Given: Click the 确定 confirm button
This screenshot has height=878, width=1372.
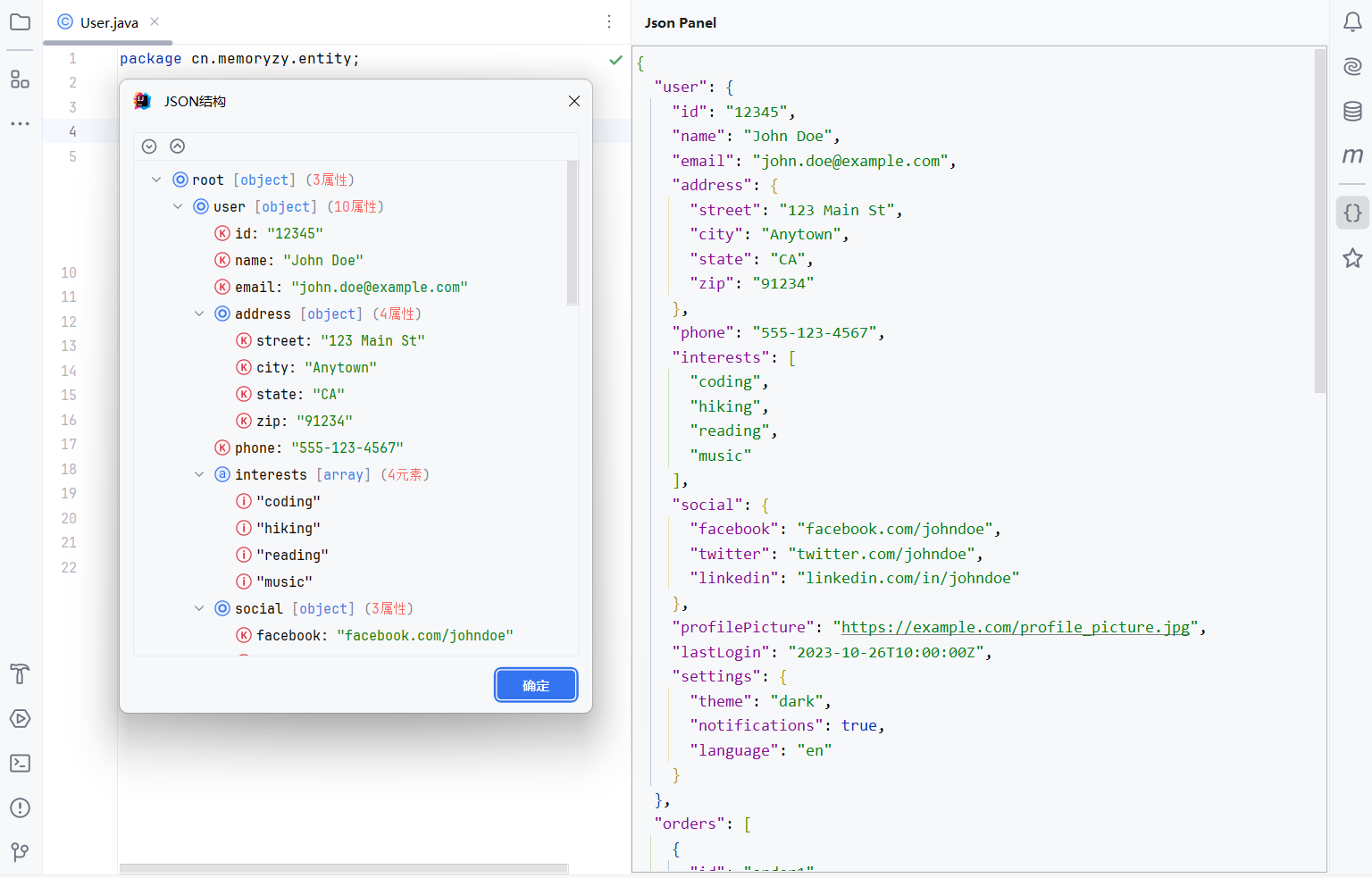Looking at the screenshot, I should click(536, 685).
